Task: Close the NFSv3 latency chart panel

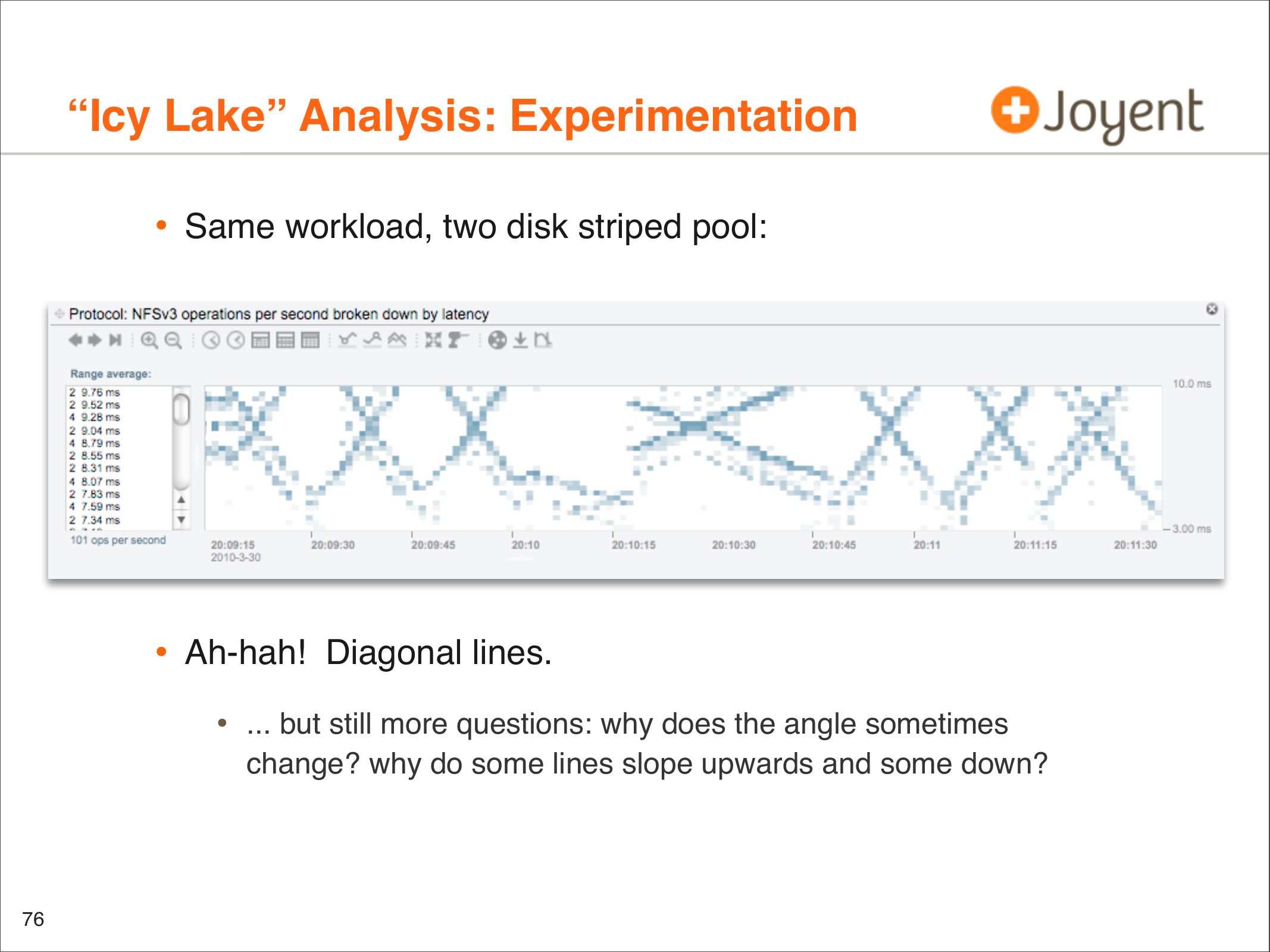Action: pyautogui.click(x=1212, y=309)
